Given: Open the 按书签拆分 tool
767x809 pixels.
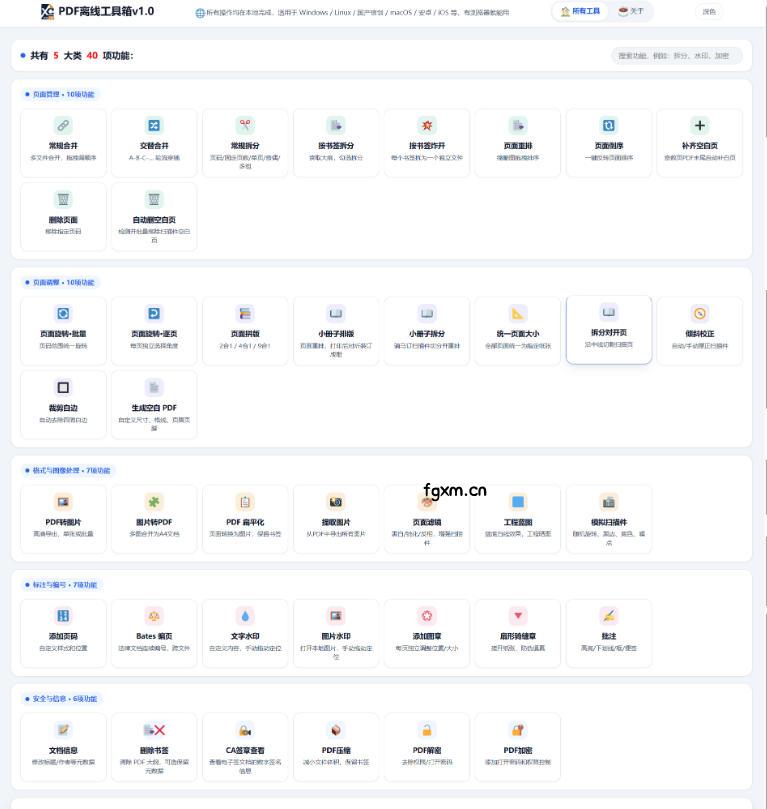Looking at the screenshot, I should tap(336, 143).
